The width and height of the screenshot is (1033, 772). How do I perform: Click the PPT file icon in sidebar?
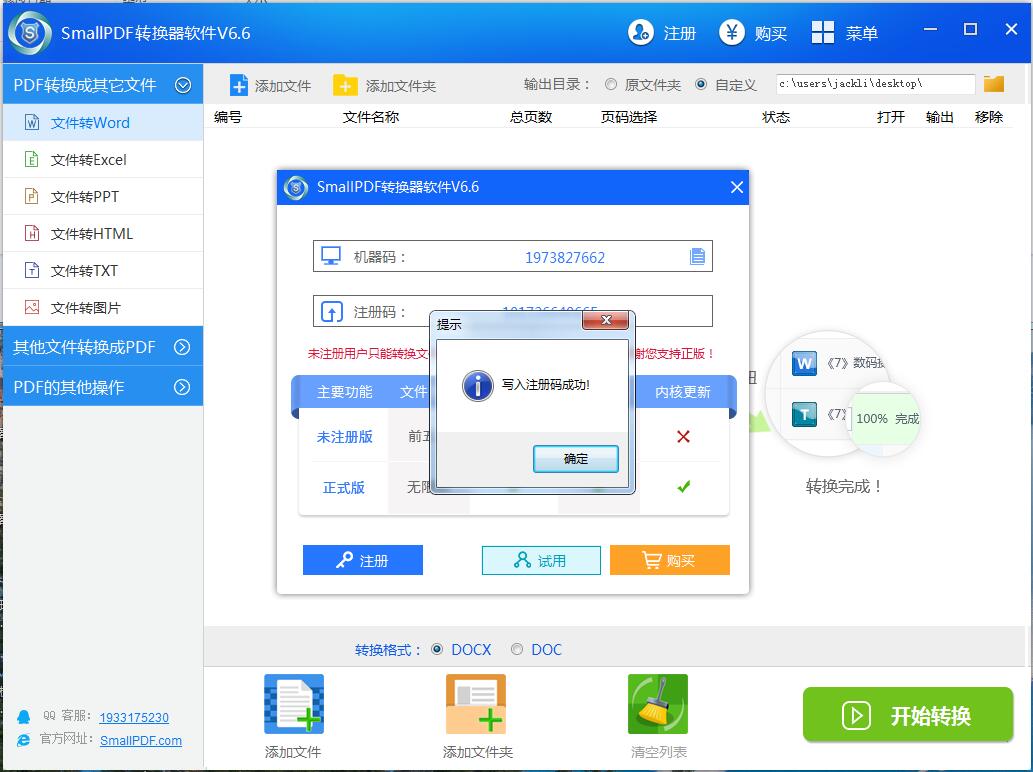pyautogui.click(x=32, y=196)
